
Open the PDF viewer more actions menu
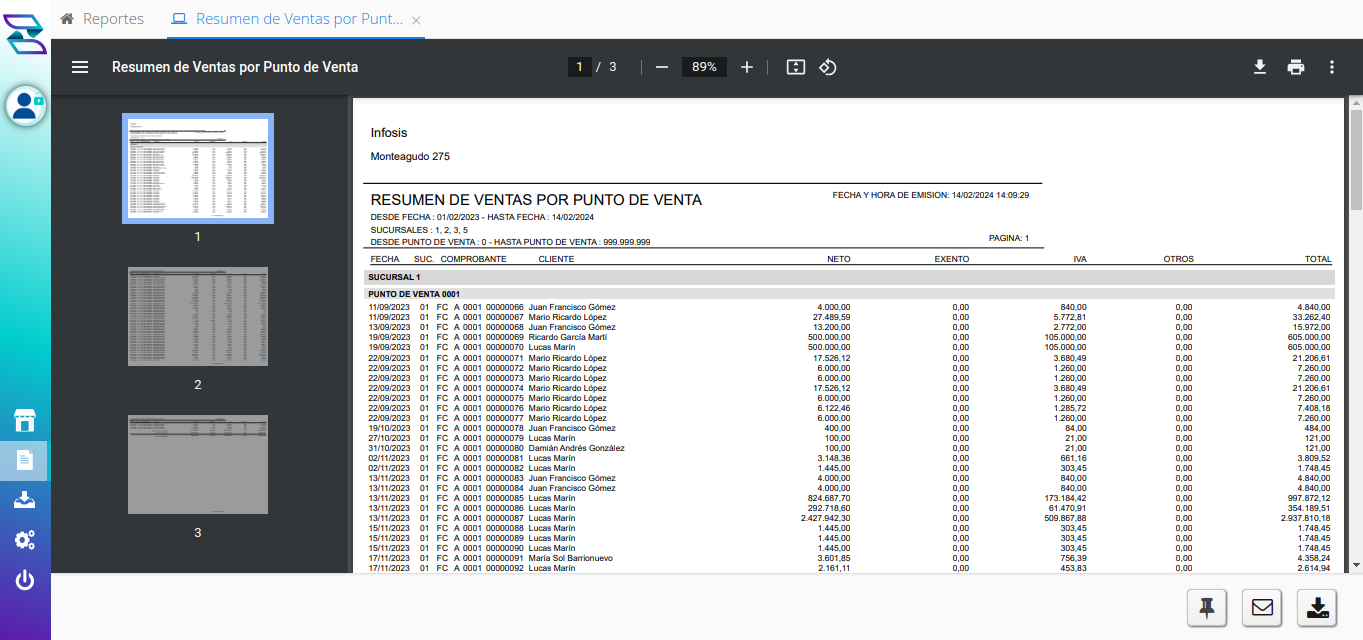tap(1332, 67)
